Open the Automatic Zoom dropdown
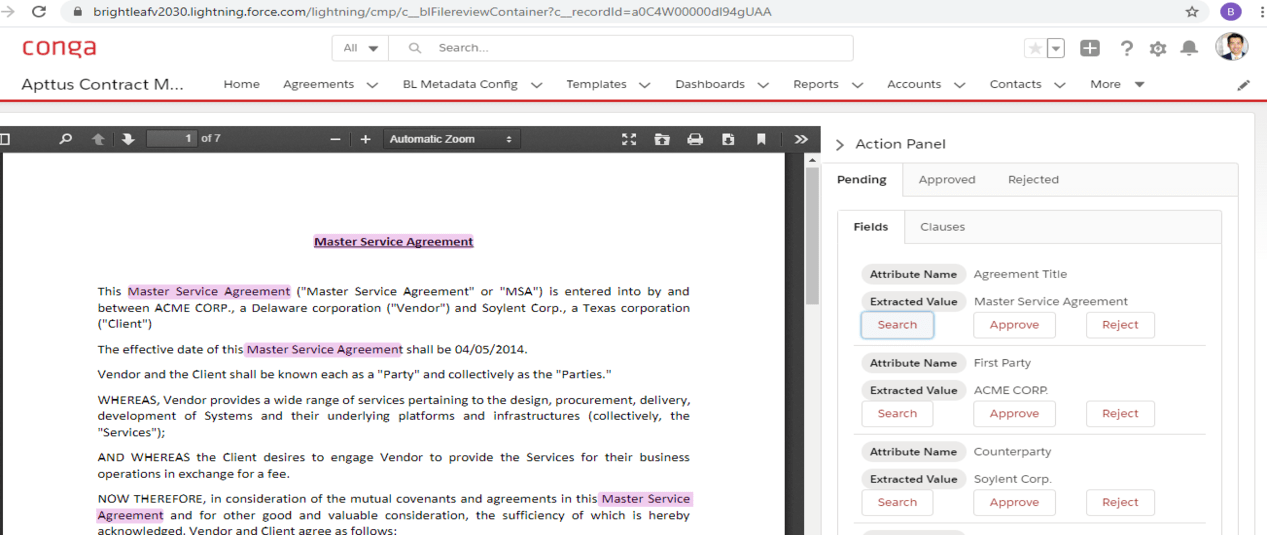 click(x=450, y=139)
